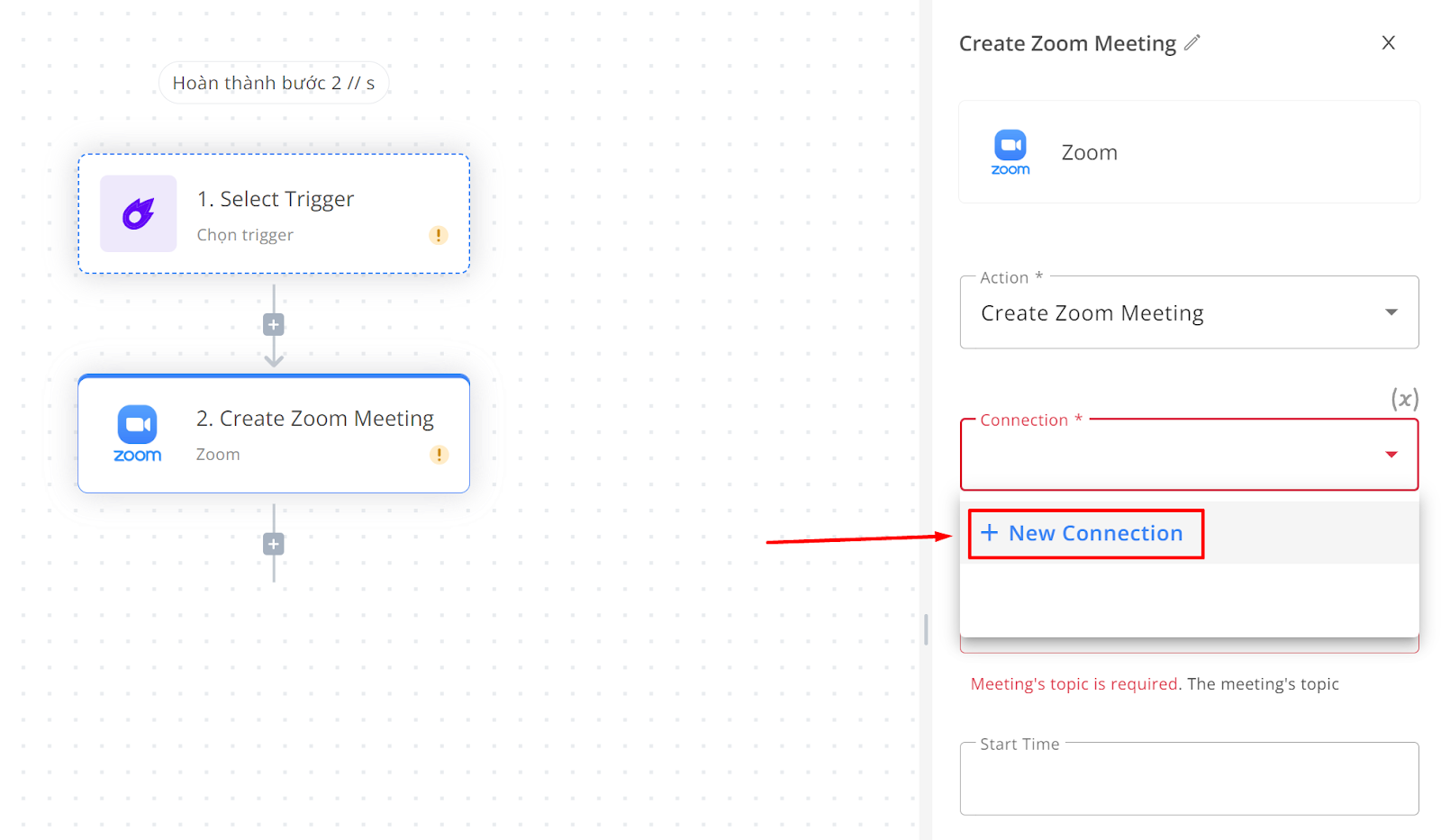Expand the Connection dropdown arrow
Screen dimensions: 1441x840
pyautogui.click(x=1391, y=455)
